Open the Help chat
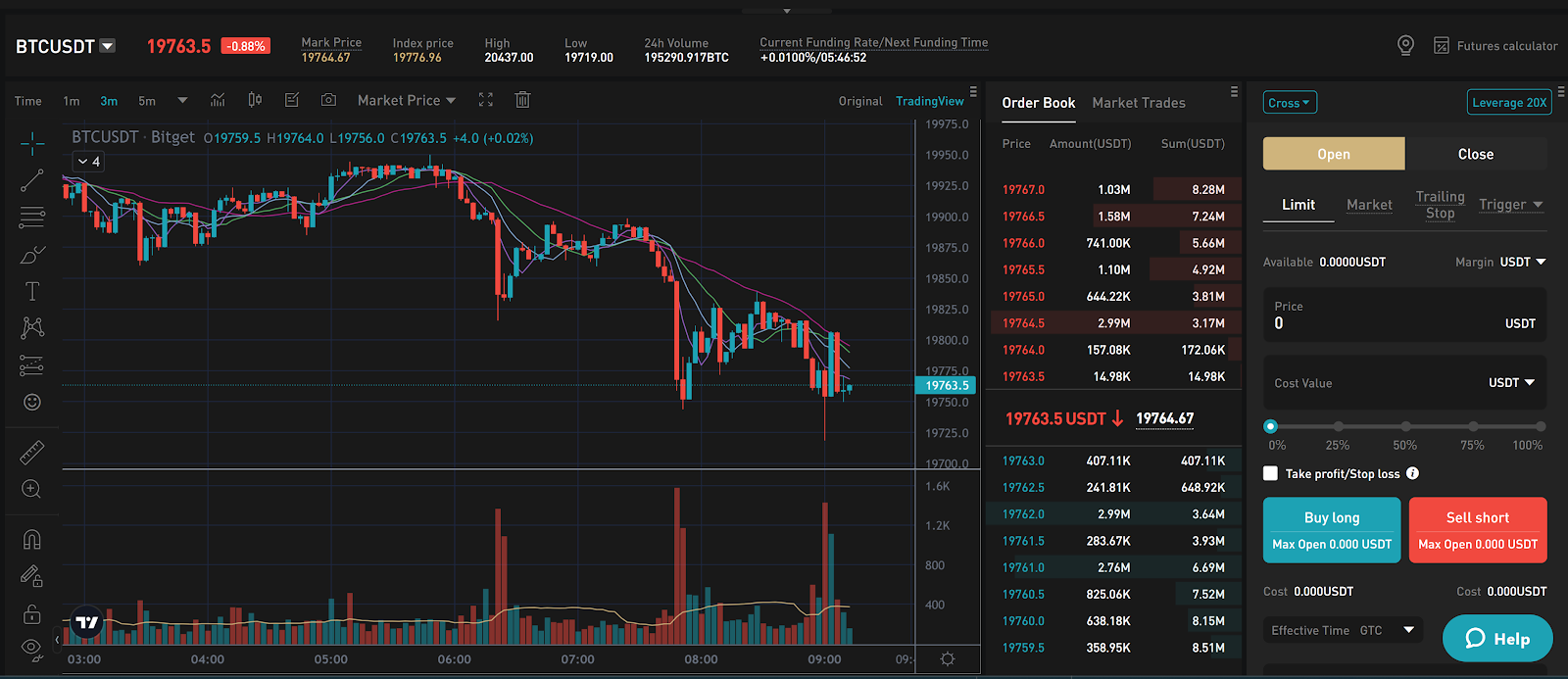This screenshot has height=679, width=1568. coord(1497,639)
